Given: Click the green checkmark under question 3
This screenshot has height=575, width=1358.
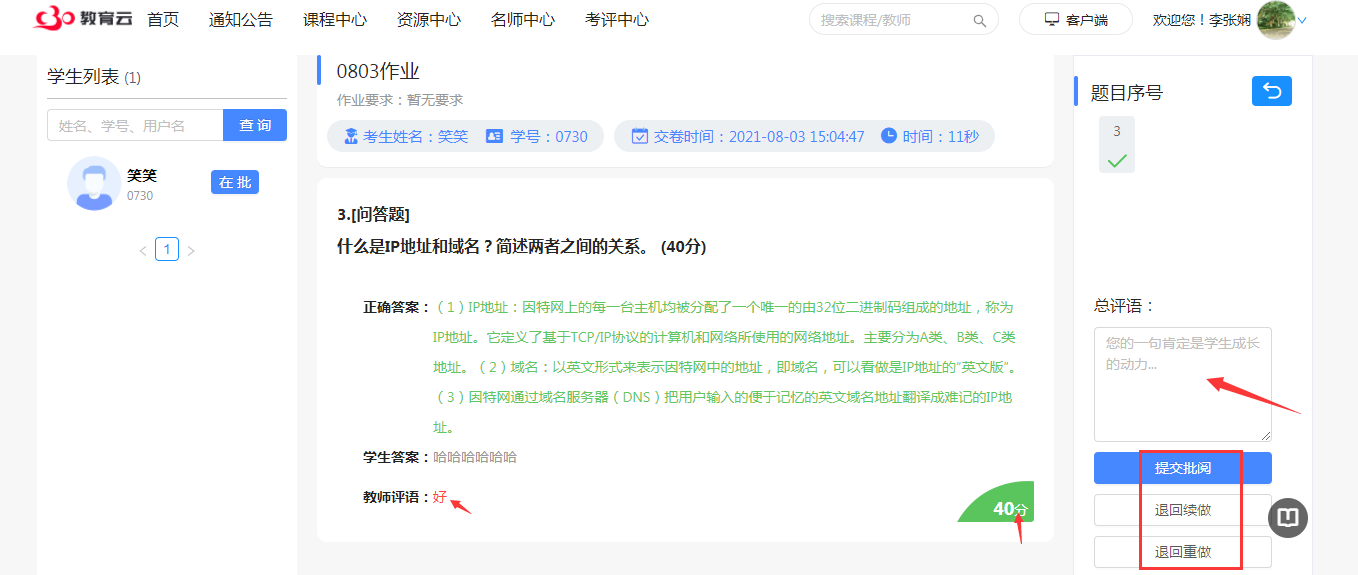Looking at the screenshot, I should click(x=1117, y=160).
